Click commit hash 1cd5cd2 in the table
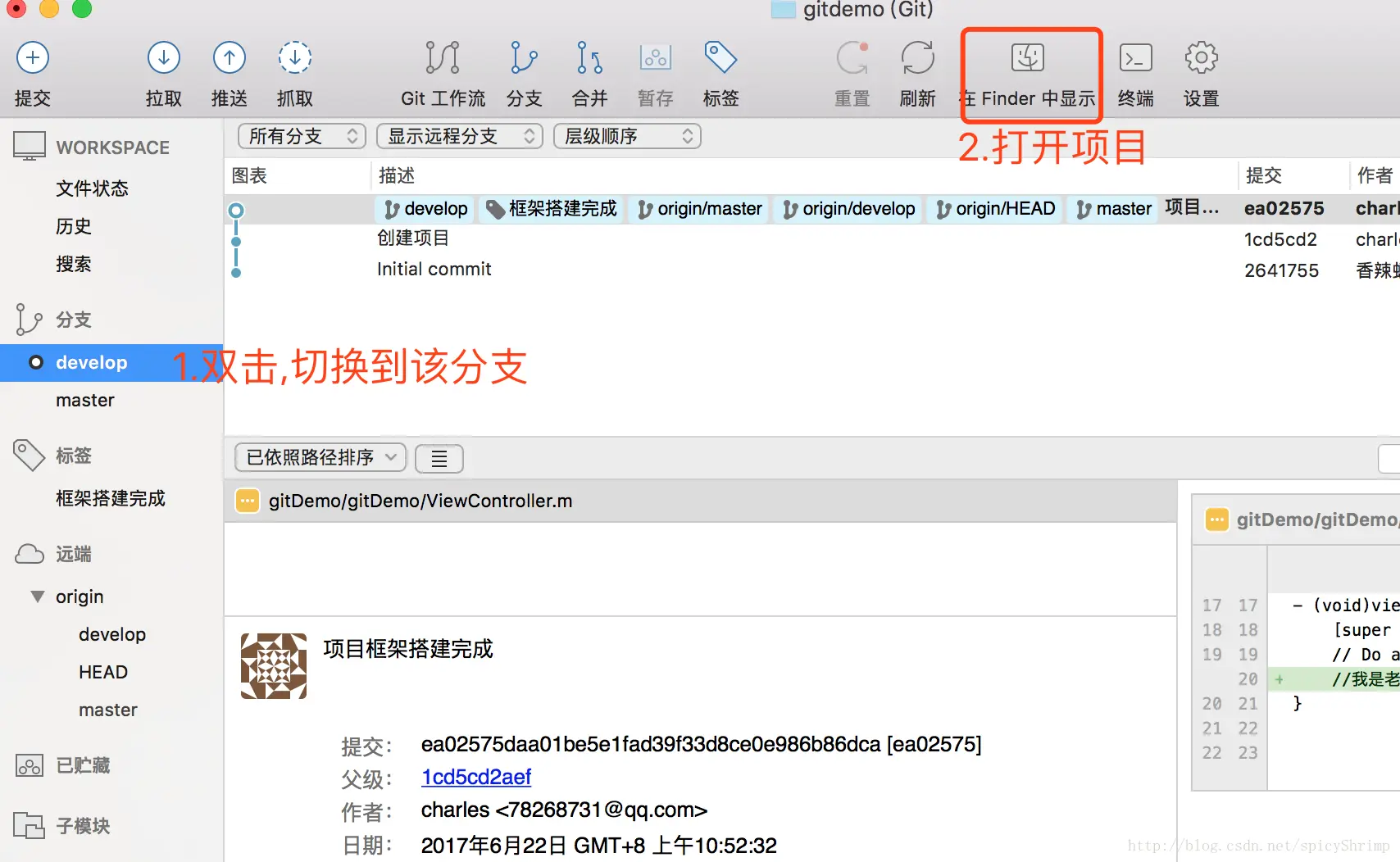Image resolution: width=1400 pixels, height=862 pixels. click(1280, 239)
